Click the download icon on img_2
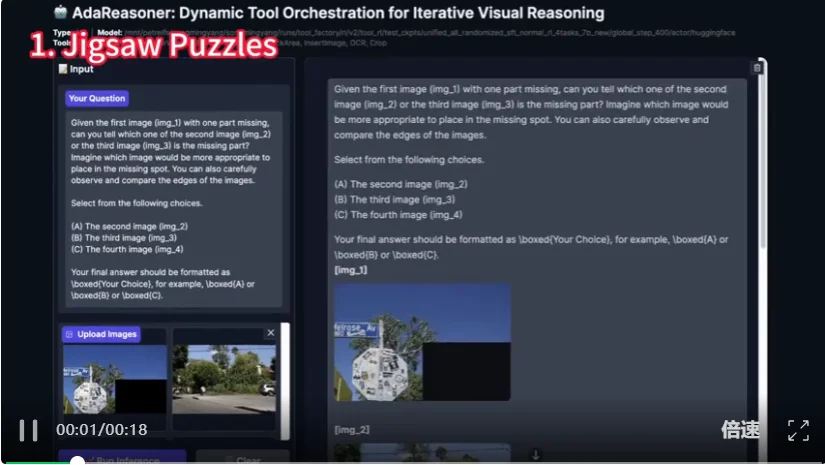The height and width of the screenshot is (465, 825). (x=535, y=454)
